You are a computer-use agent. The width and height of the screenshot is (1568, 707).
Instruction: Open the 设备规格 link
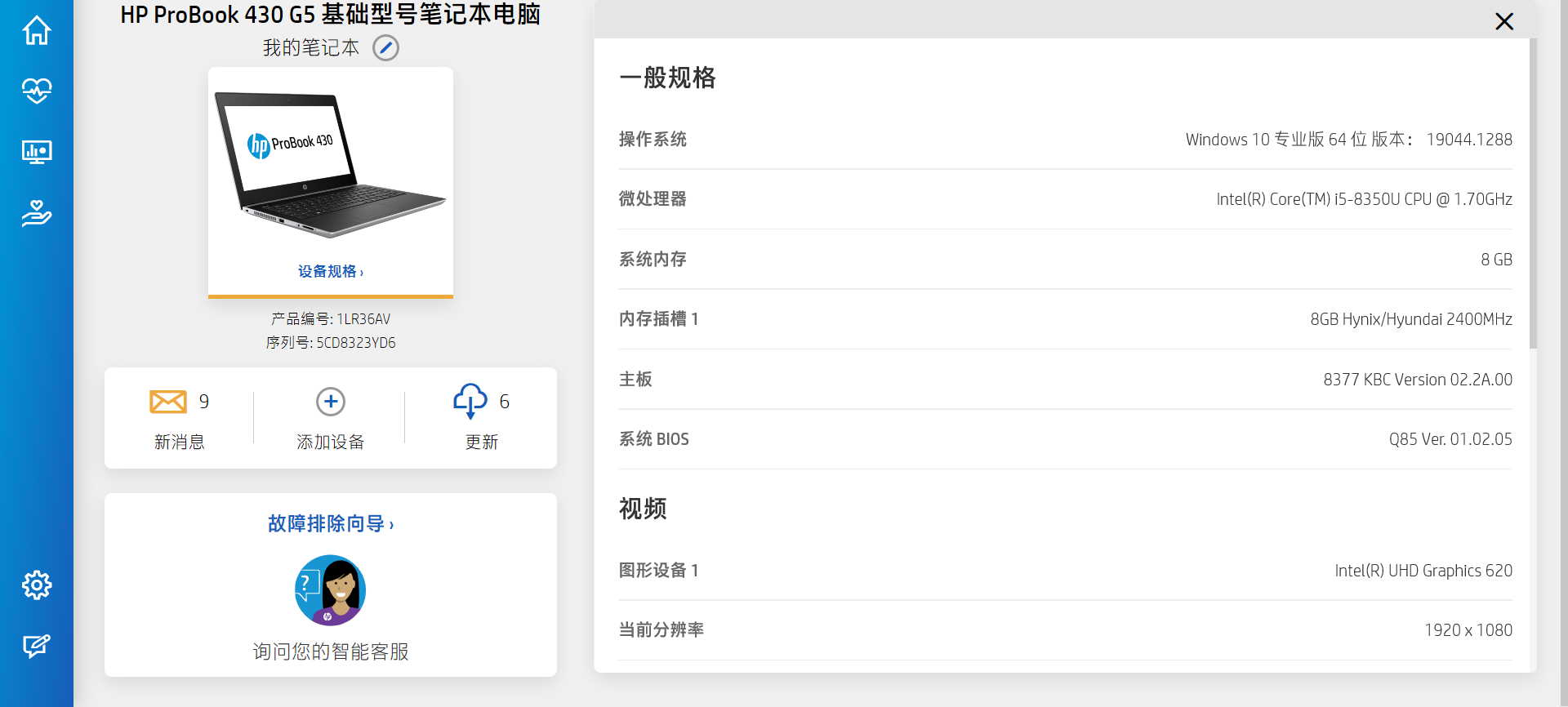click(x=331, y=271)
